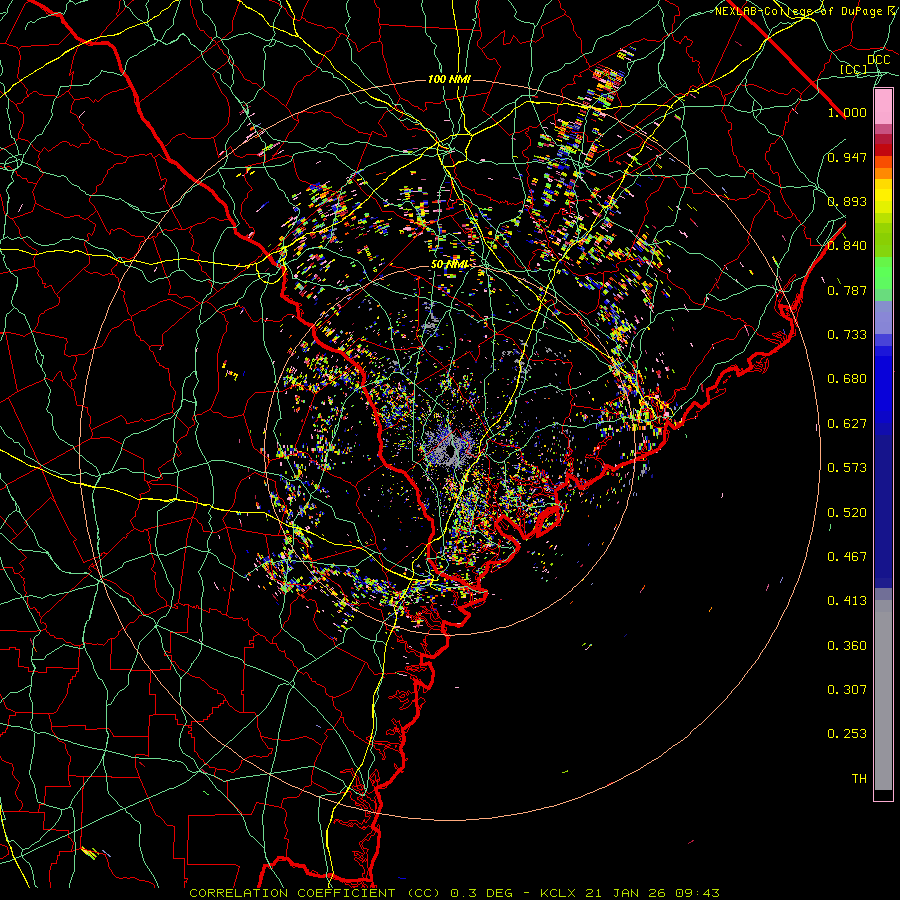
Task: Click the DCC product label
Action: tap(878, 60)
